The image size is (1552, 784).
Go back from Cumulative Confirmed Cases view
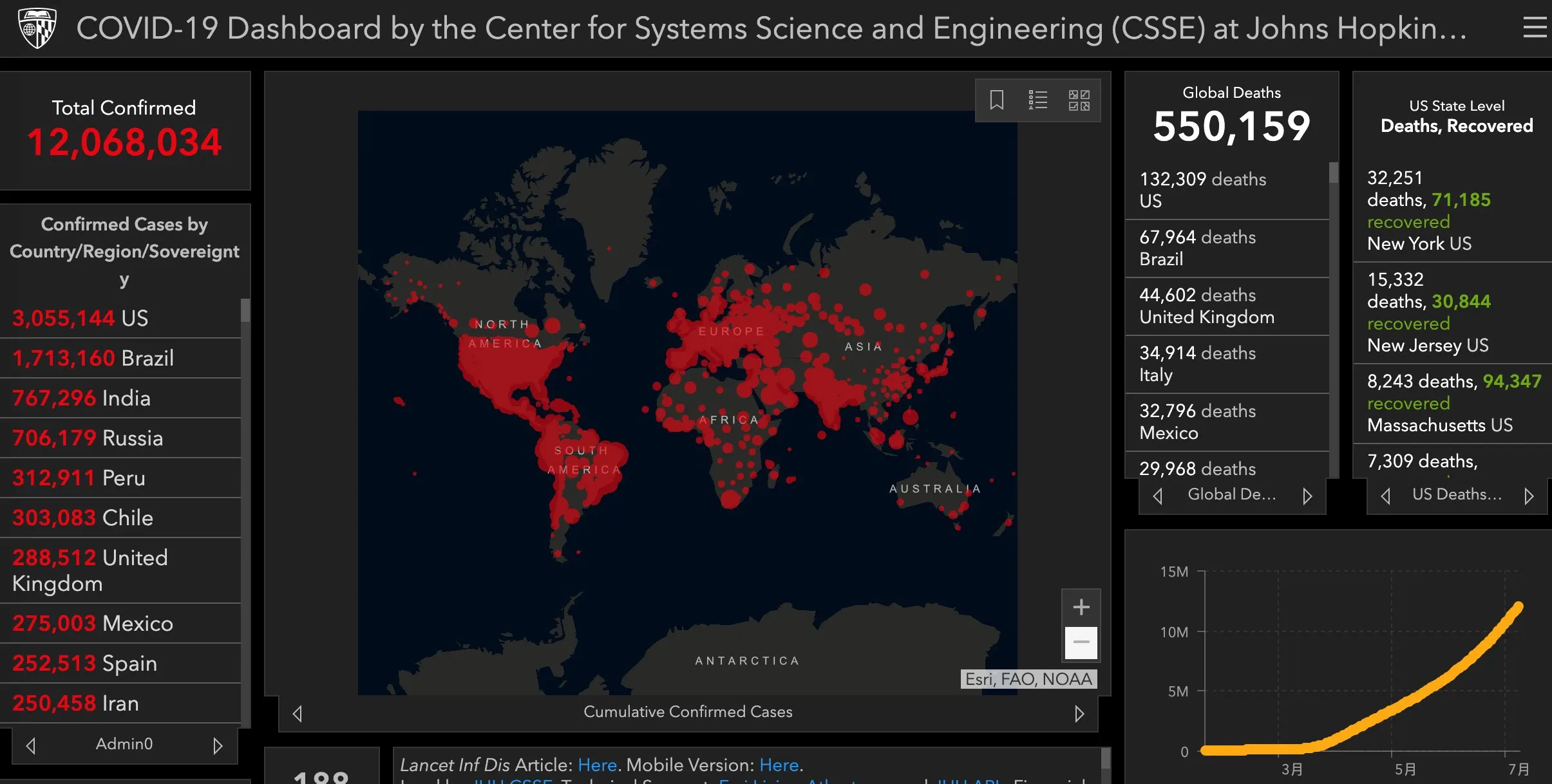297,713
